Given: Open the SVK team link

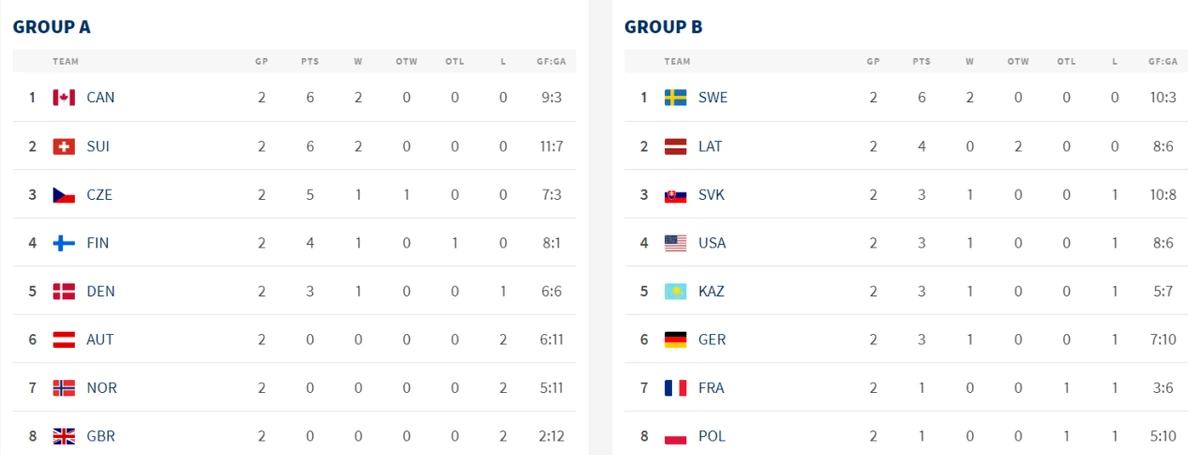Looking at the screenshot, I should tap(711, 195).
